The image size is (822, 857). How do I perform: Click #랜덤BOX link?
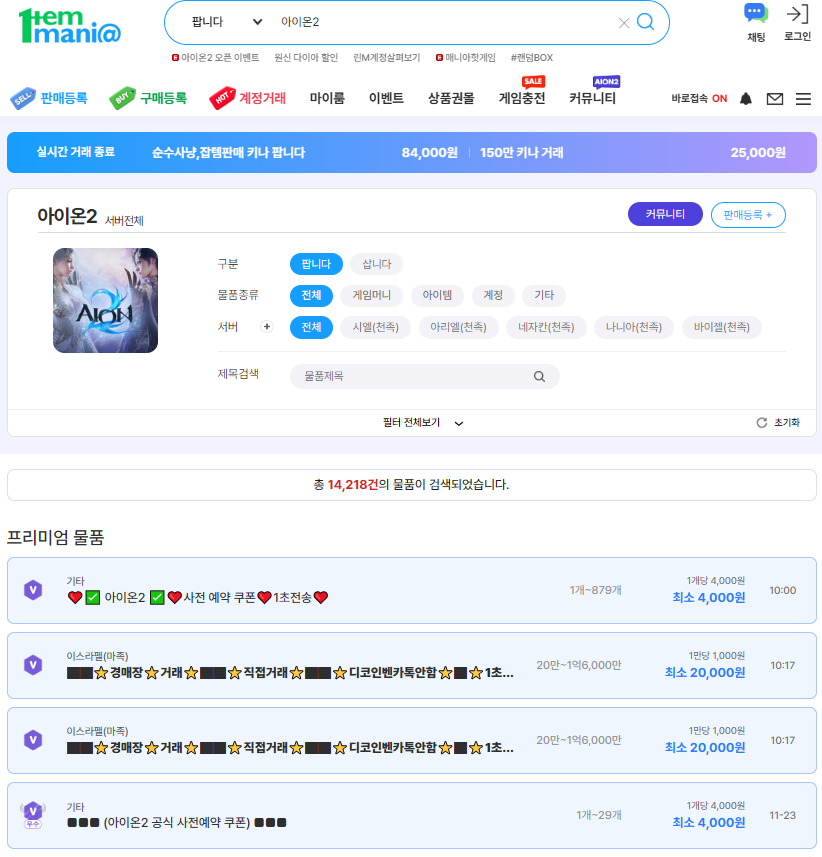pos(532,57)
